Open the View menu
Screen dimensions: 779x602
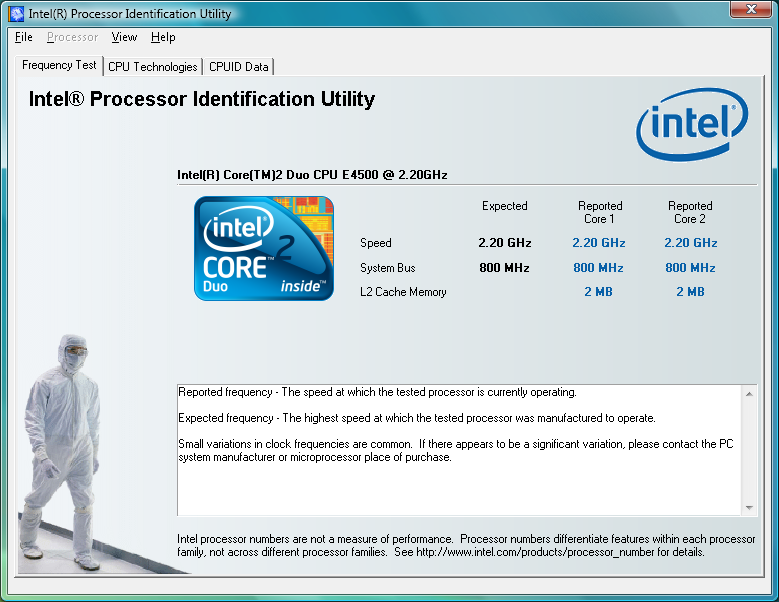click(x=124, y=37)
